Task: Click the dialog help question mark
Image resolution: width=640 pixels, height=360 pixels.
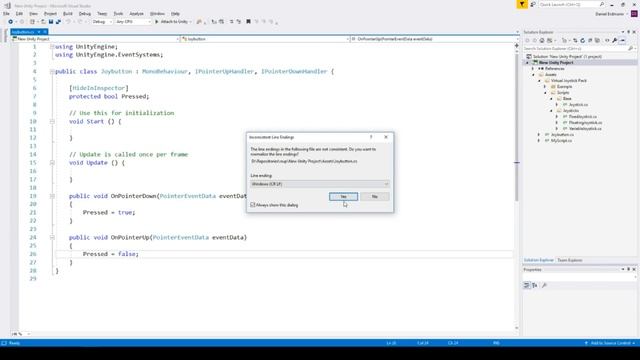Action: (371, 137)
